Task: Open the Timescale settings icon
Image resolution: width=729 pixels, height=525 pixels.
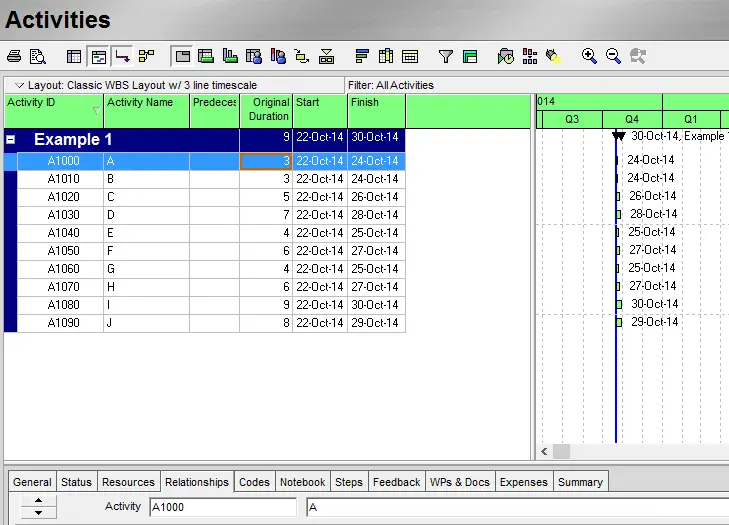Action: [410, 57]
